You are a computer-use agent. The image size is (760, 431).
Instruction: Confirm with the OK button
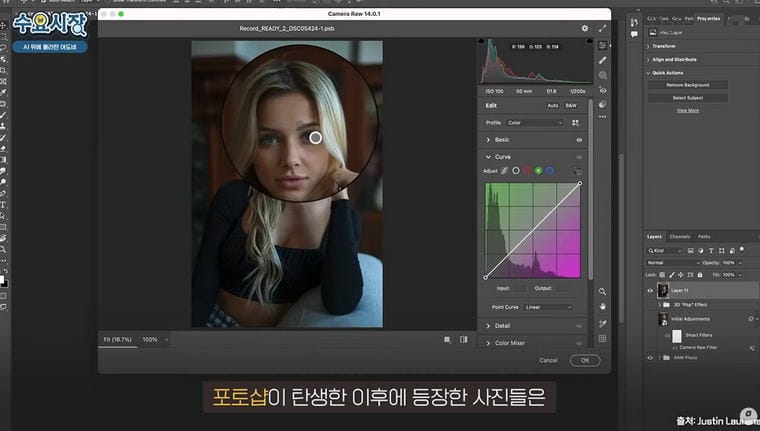coord(585,360)
